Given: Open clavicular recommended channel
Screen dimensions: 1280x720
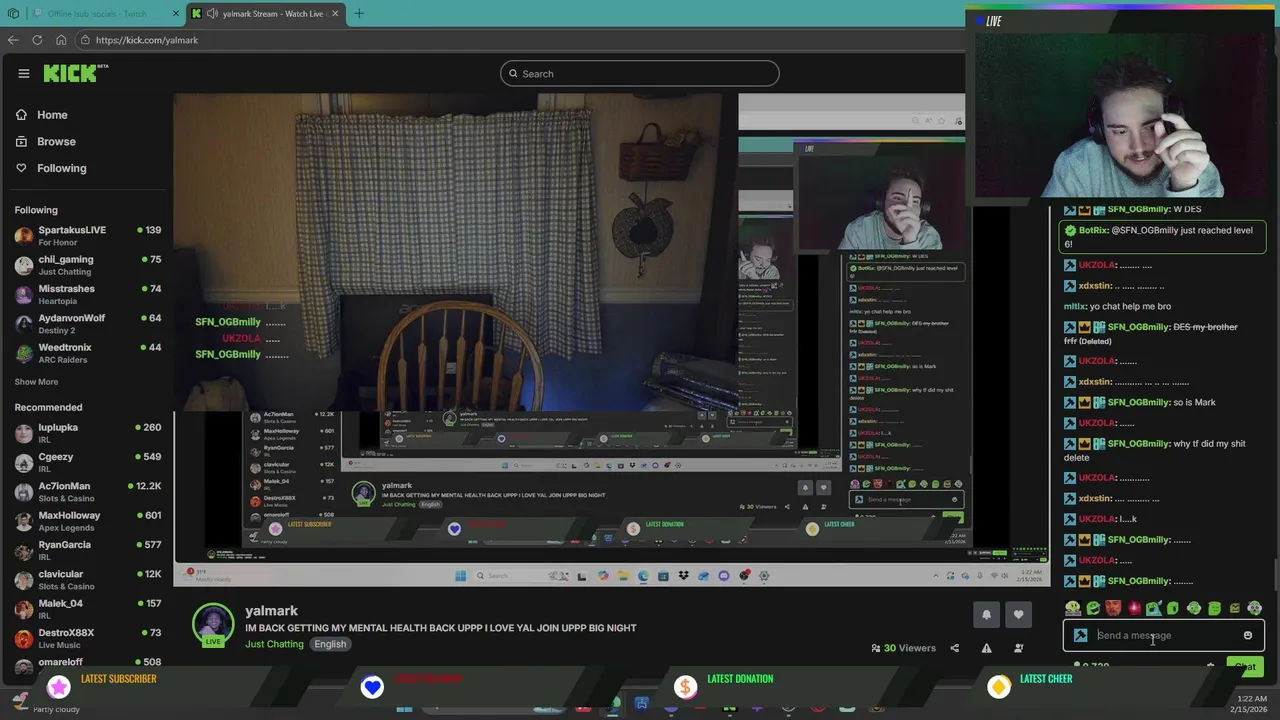Looking at the screenshot, I should [x=88, y=579].
